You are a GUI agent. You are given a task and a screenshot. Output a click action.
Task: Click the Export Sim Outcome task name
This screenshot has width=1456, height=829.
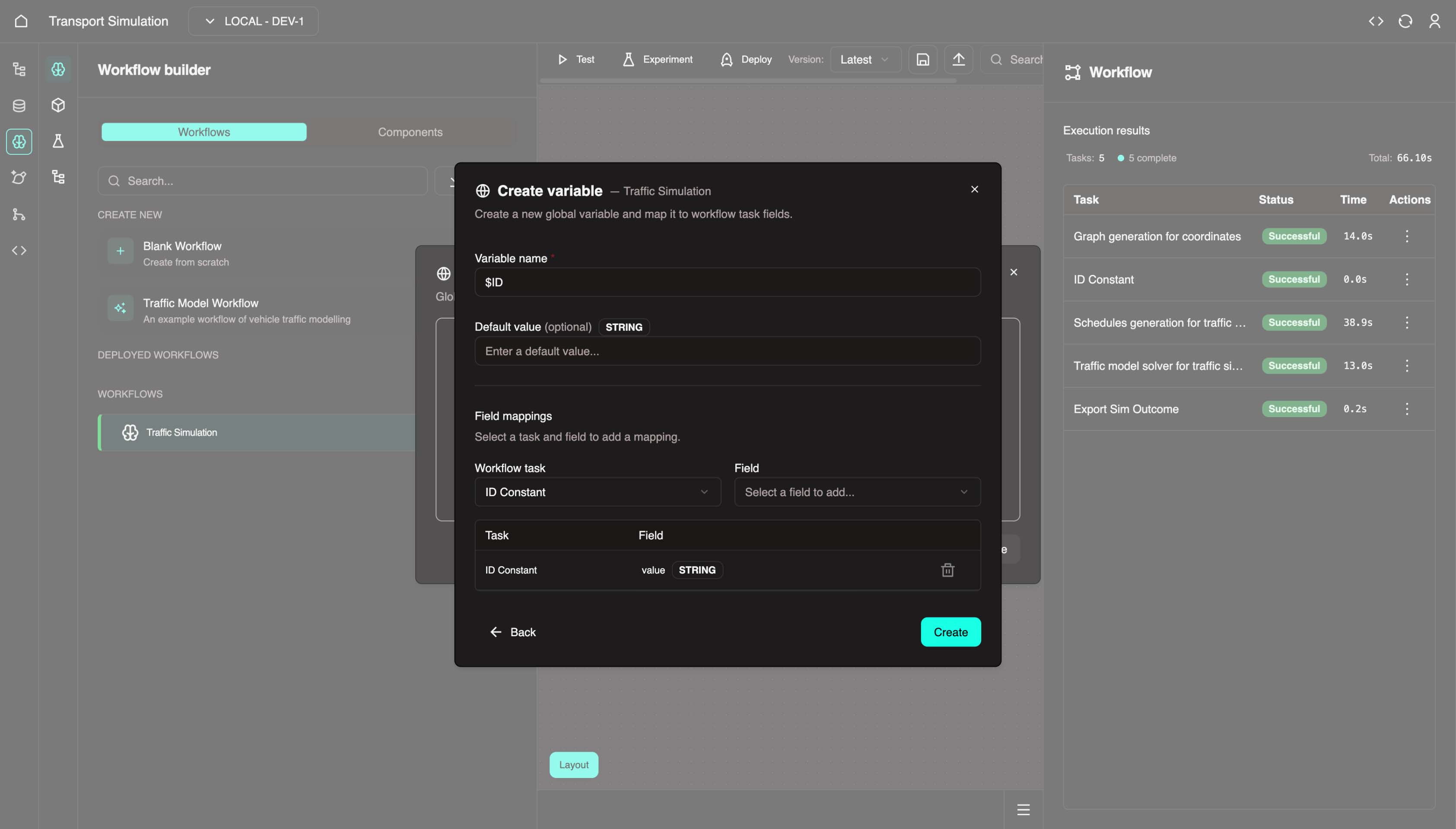point(1125,409)
